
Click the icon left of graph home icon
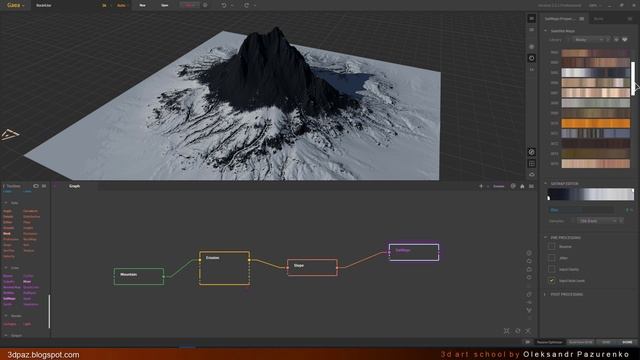[513, 186]
